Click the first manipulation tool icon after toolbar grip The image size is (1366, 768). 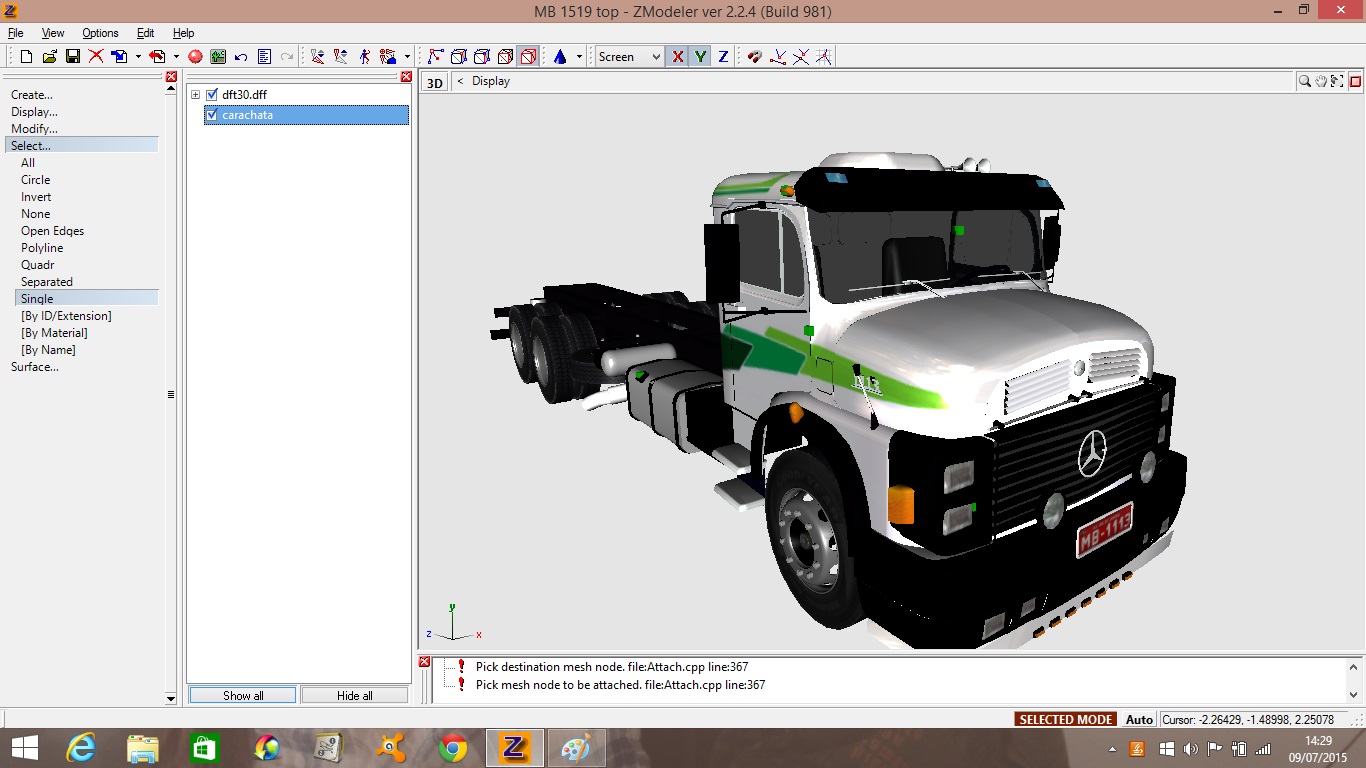pyautogui.click(x=318, y=57)
